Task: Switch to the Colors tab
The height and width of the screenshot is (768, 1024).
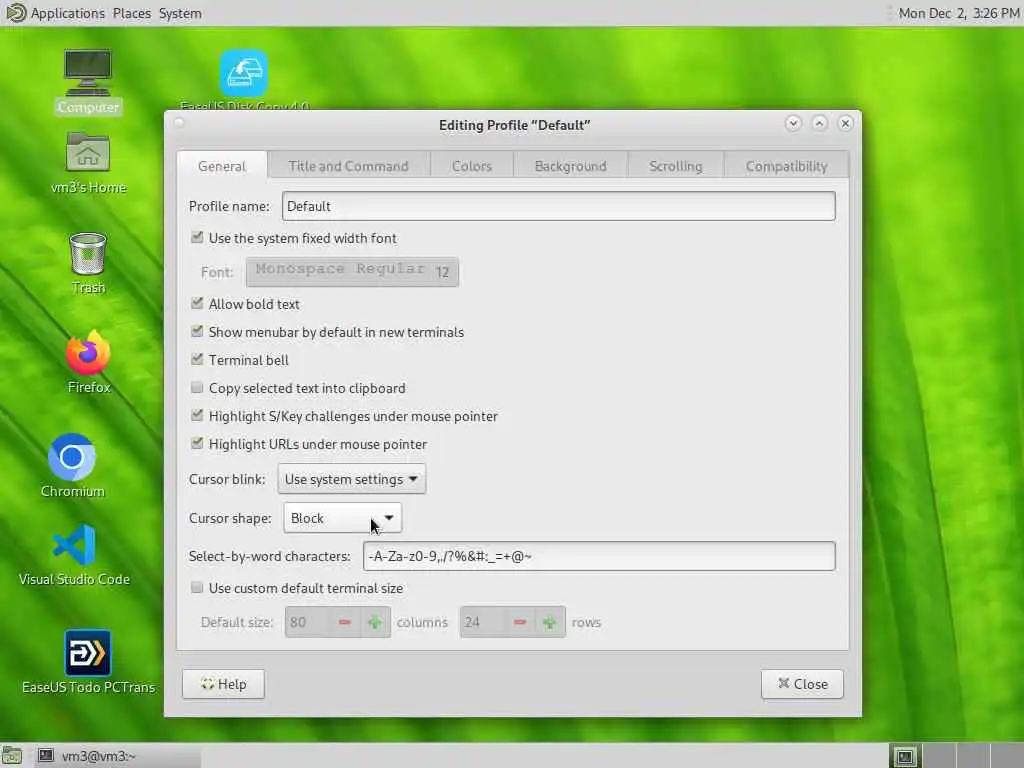Action: pos(472,166)
